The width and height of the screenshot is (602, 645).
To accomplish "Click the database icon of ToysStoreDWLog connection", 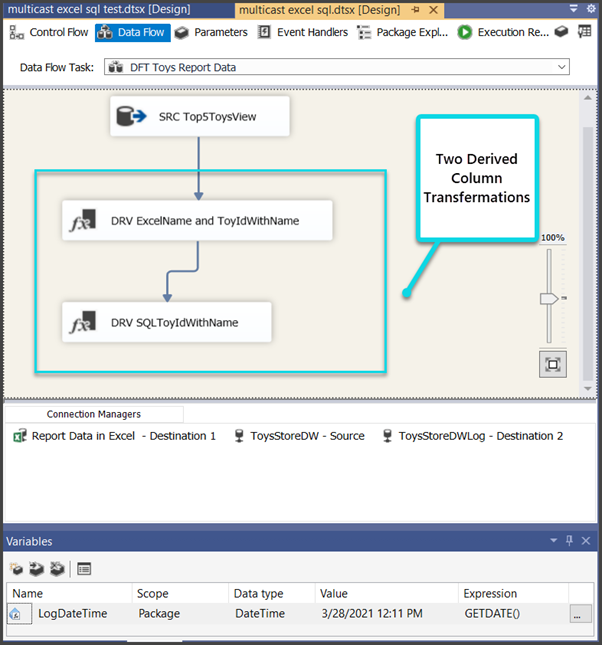I will (387, 436).
